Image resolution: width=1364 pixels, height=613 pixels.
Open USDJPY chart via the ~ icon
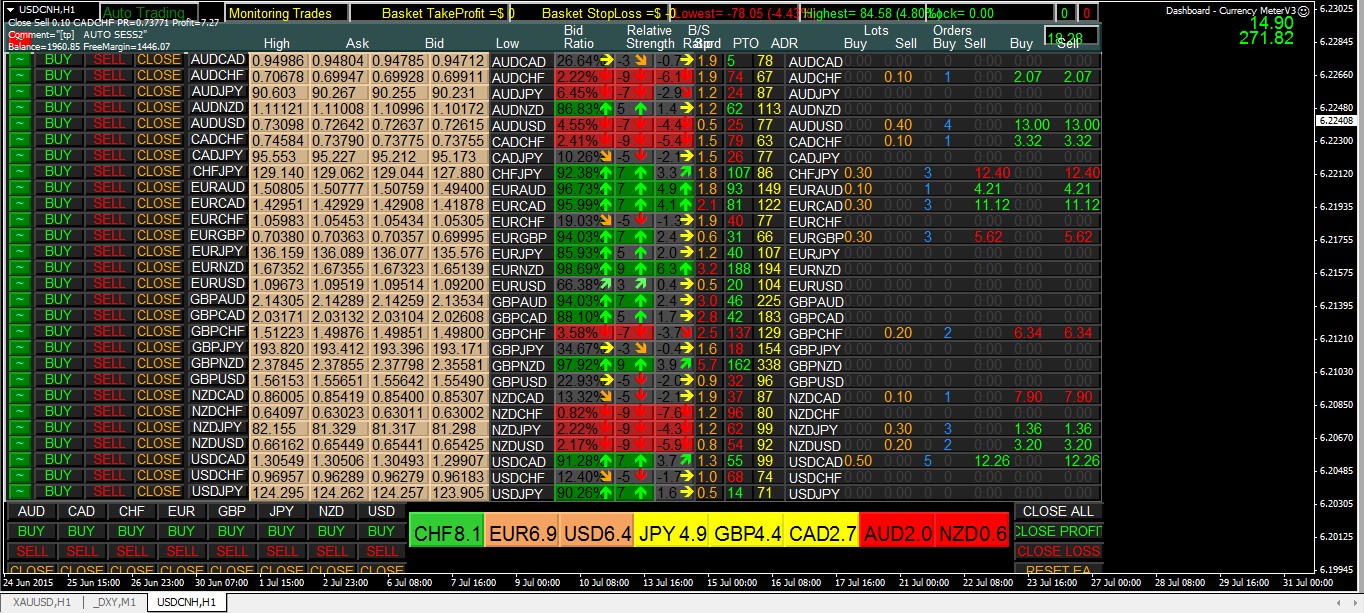[x=20, y=492]
